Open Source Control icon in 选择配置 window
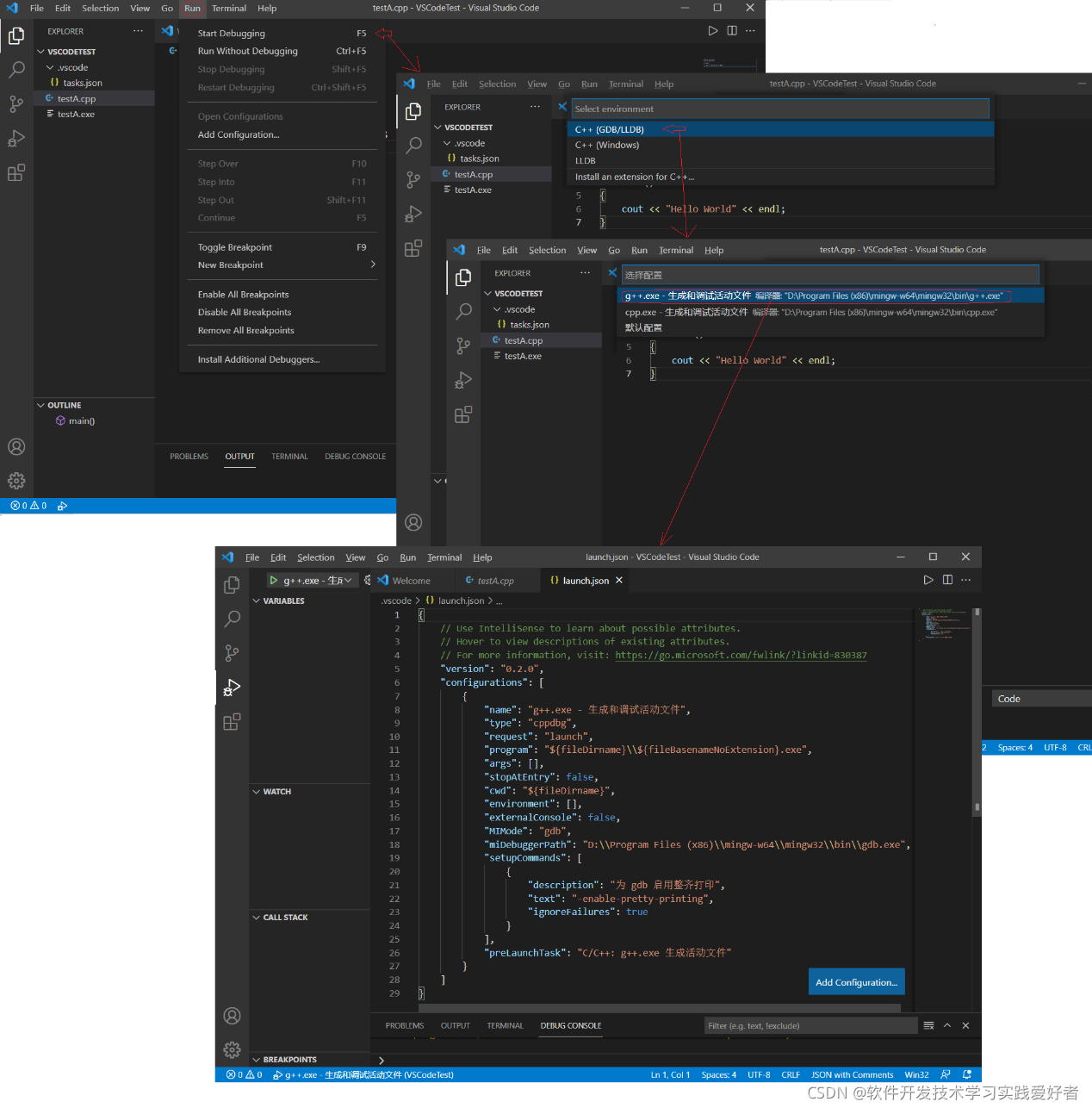The image size is (1092, 1108). click(463, 345)
